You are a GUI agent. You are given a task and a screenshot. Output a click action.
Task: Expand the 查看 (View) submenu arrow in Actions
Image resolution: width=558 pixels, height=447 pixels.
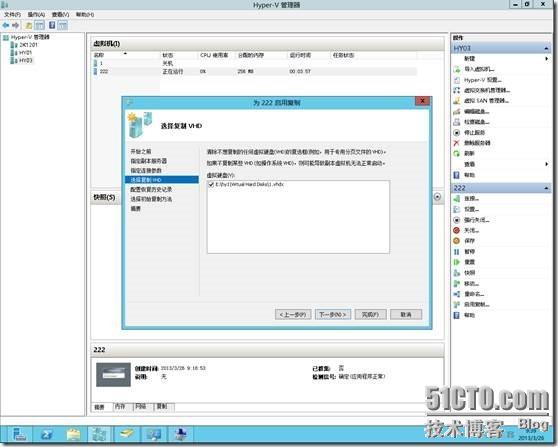547,164
